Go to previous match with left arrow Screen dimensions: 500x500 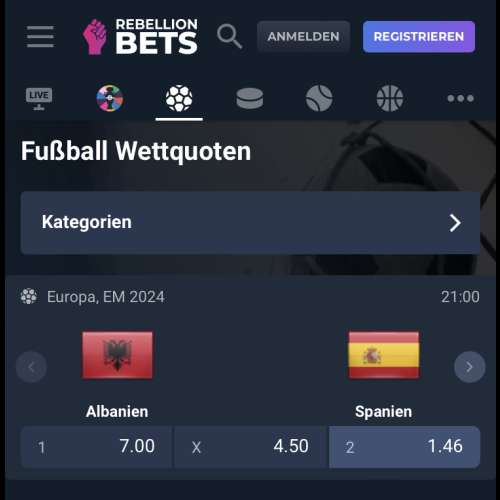click(x=31, y=367)
